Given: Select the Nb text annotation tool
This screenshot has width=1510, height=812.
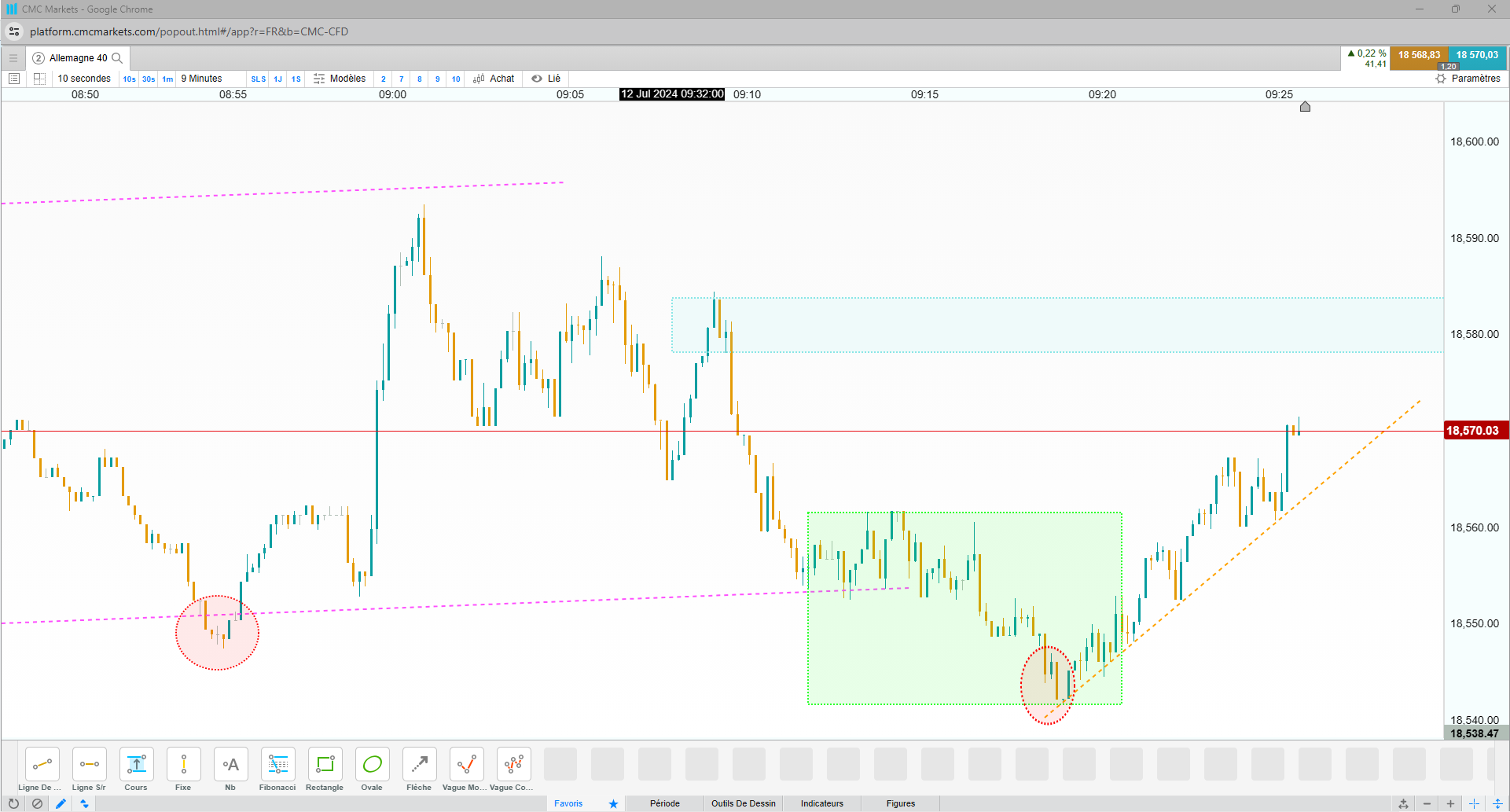Looking at the screenshot, I should [x=230, y=764].
